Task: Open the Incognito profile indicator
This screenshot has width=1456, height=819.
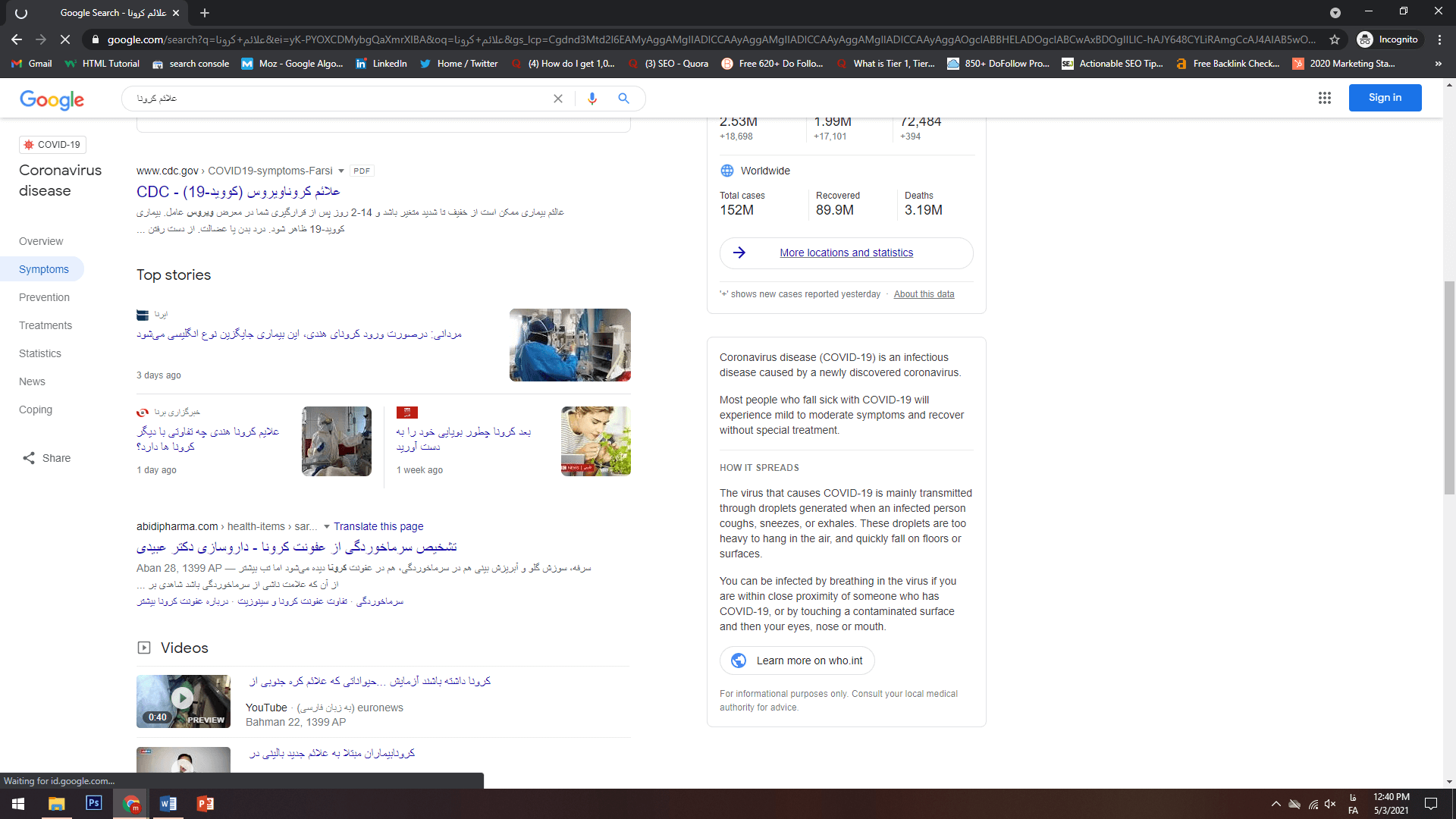Action: 1388,39
